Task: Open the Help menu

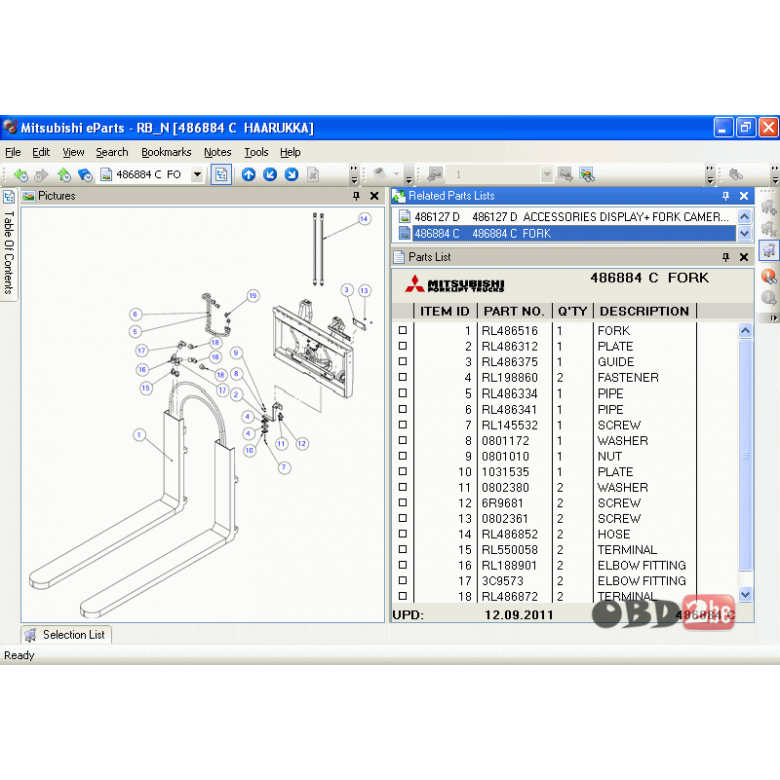Action: [x=290, y=152]
